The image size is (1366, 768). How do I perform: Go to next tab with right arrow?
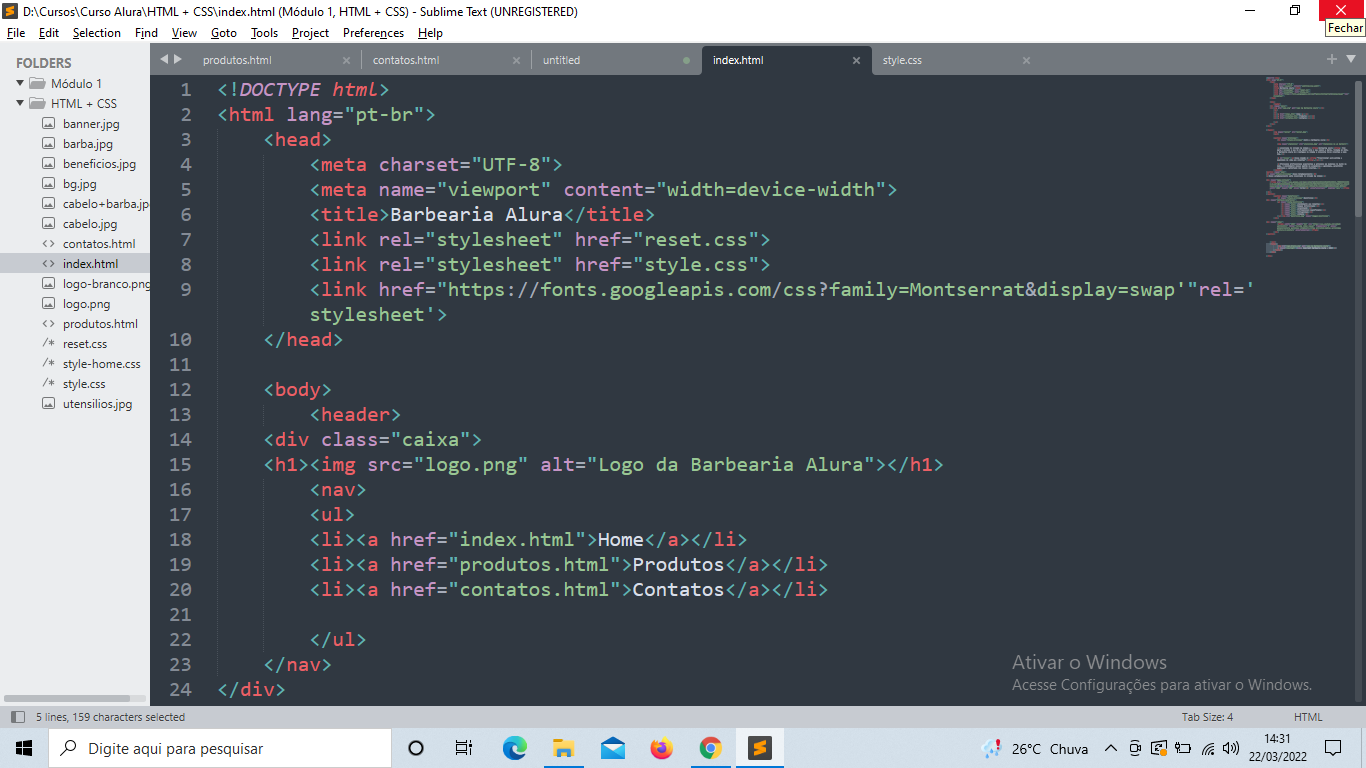pos(178,59)
